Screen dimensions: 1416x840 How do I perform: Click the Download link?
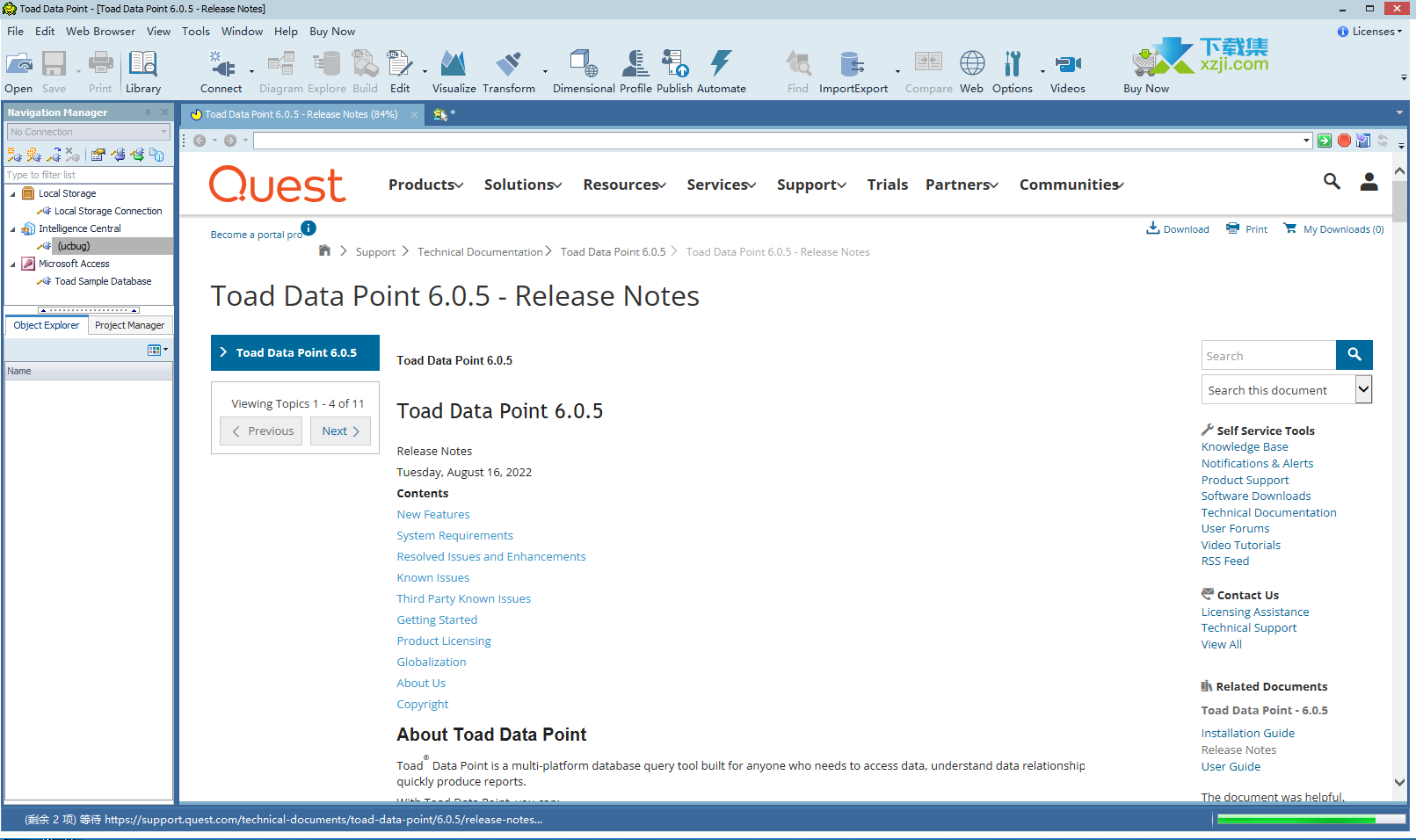click(1178, 228)
